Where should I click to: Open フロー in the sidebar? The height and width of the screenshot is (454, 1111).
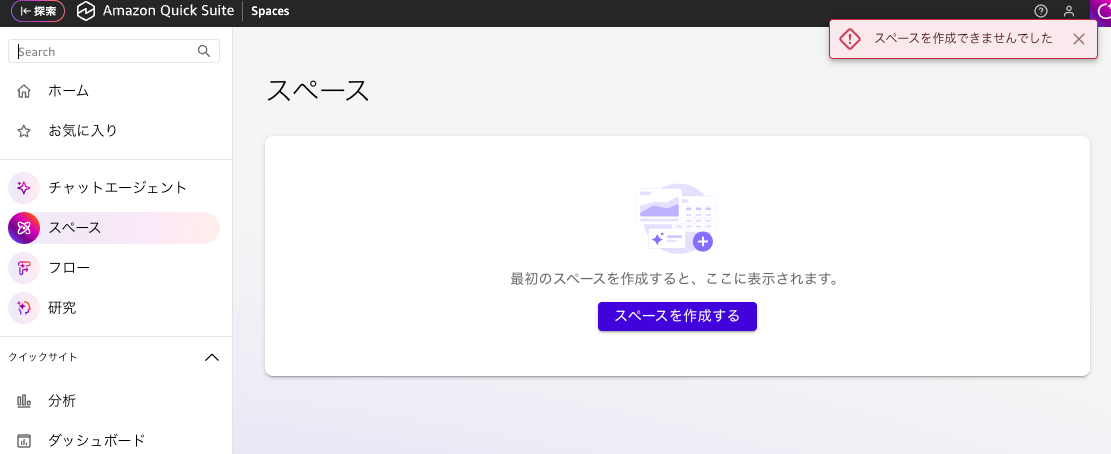coord(113,268)
